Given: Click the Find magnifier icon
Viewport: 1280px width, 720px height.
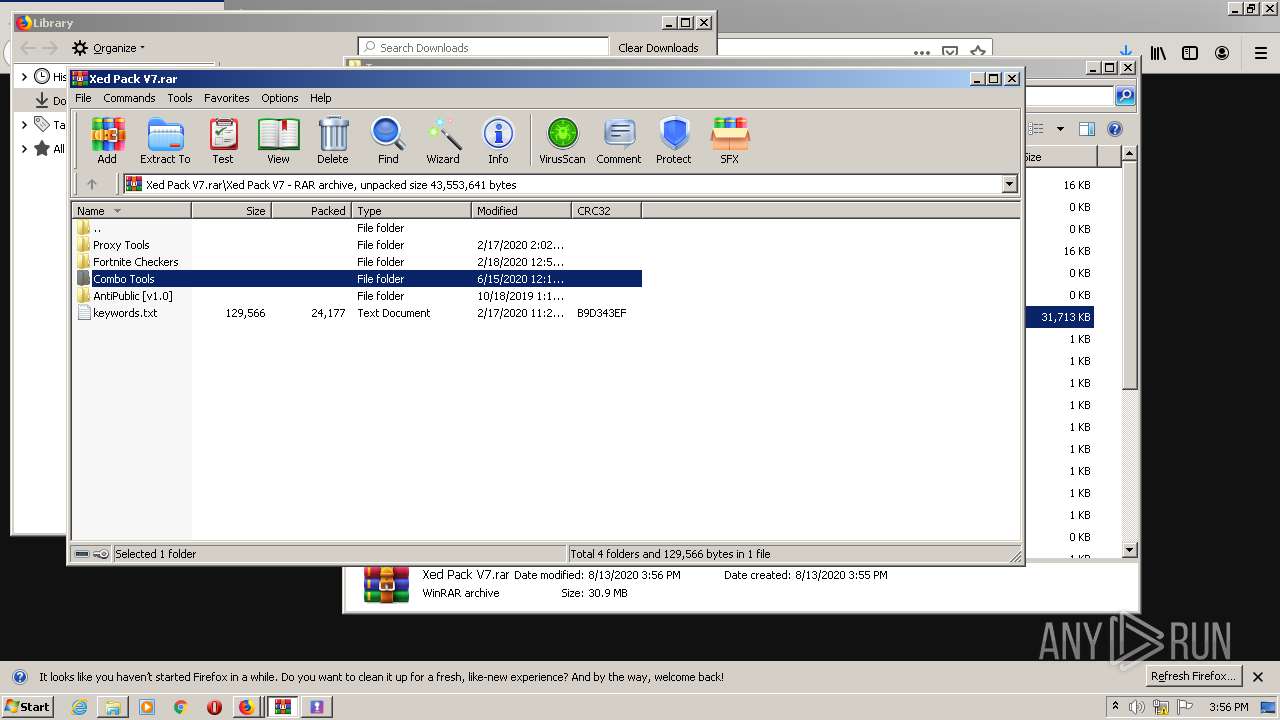Looking at the screenshot, I should pyautogui.click(x=388, y=140).
